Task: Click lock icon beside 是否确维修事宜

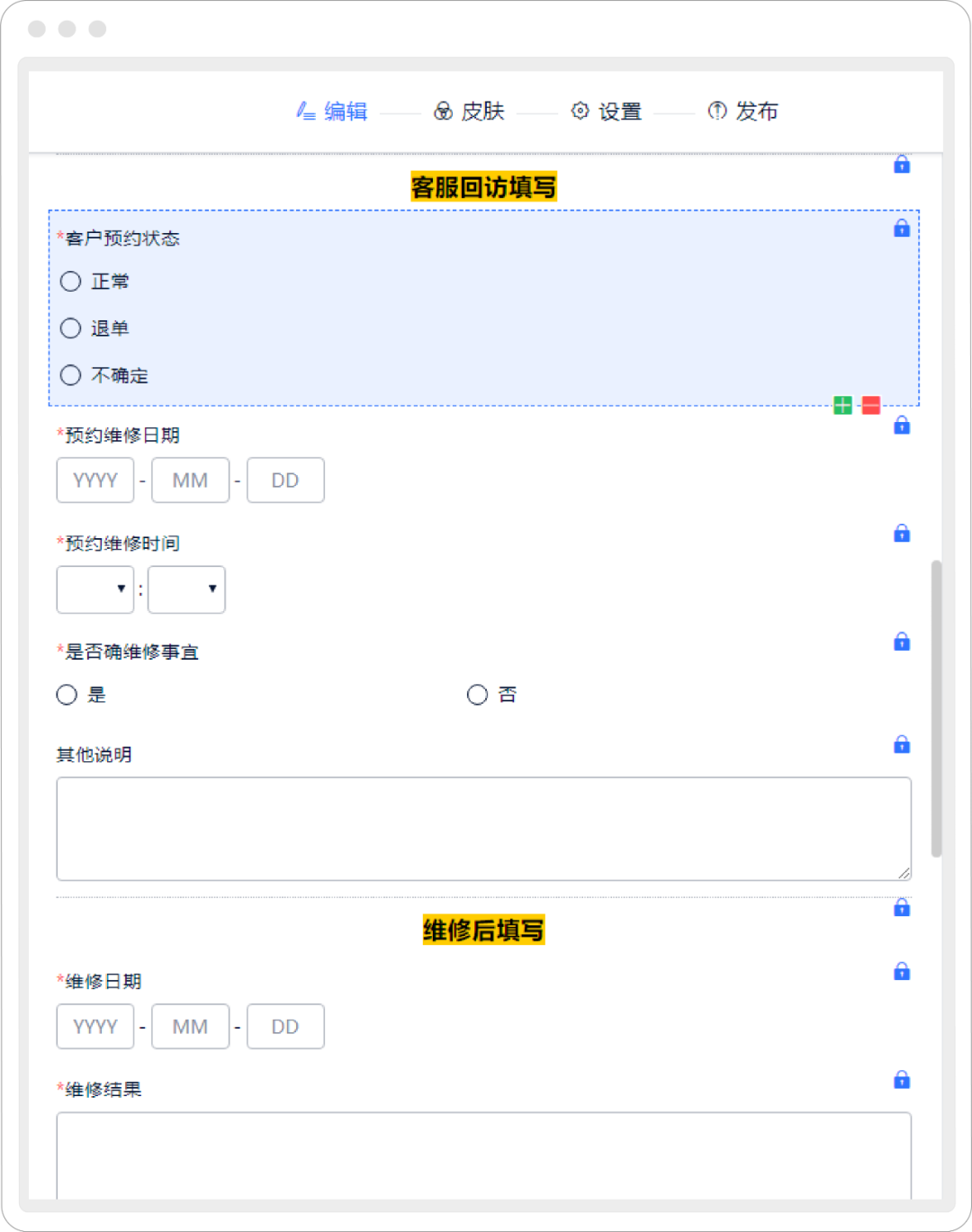Action: [x=901, y=642]
